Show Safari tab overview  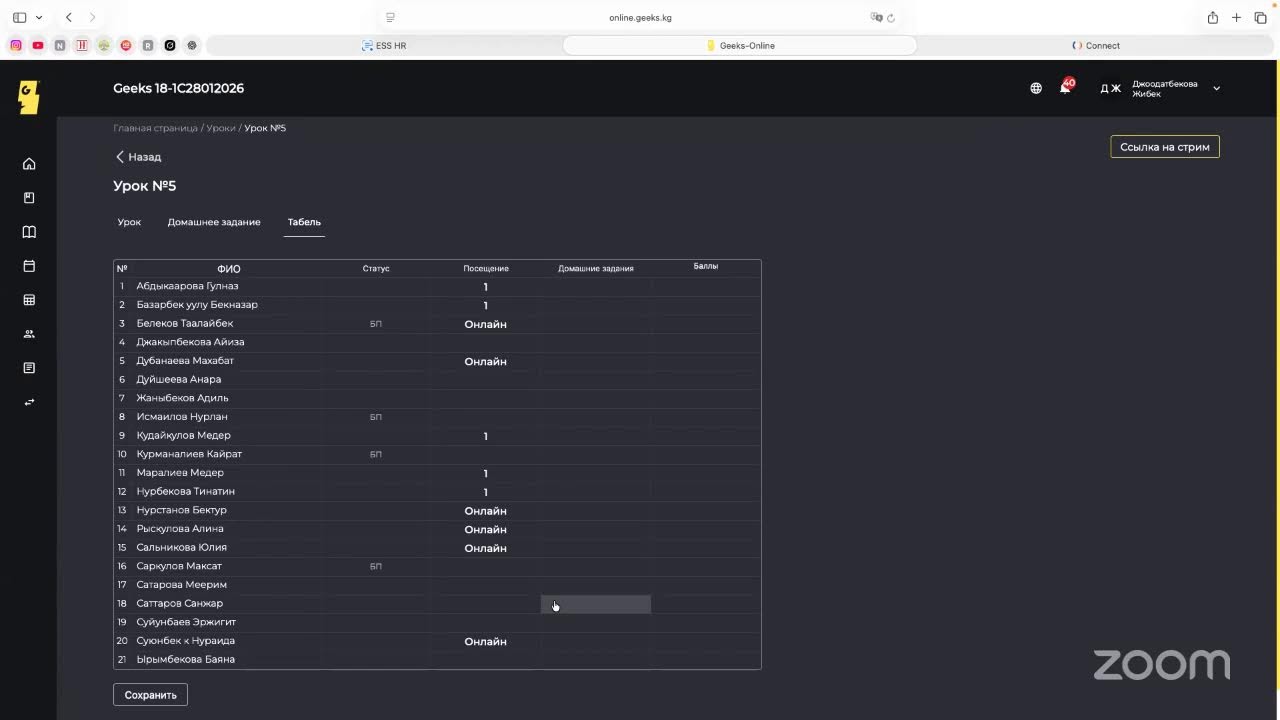click(x=1260, y=17)
